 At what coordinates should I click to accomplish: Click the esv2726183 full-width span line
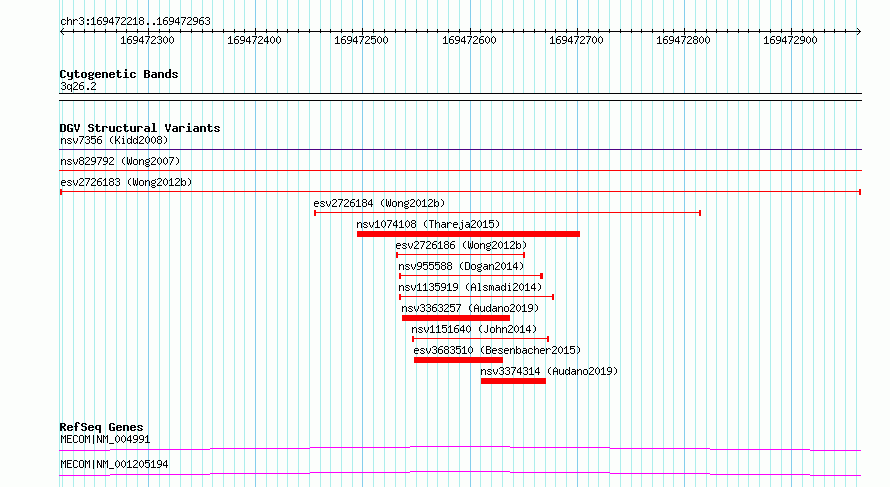point(460,192)
